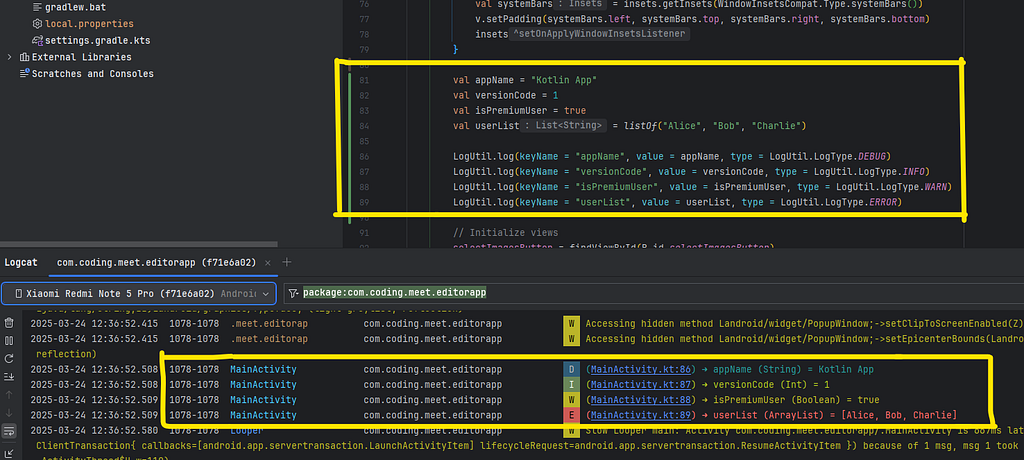Restart Logcat using the circular arrow icon
This screenshot has height=460, width=1024.
click(9, 359)
